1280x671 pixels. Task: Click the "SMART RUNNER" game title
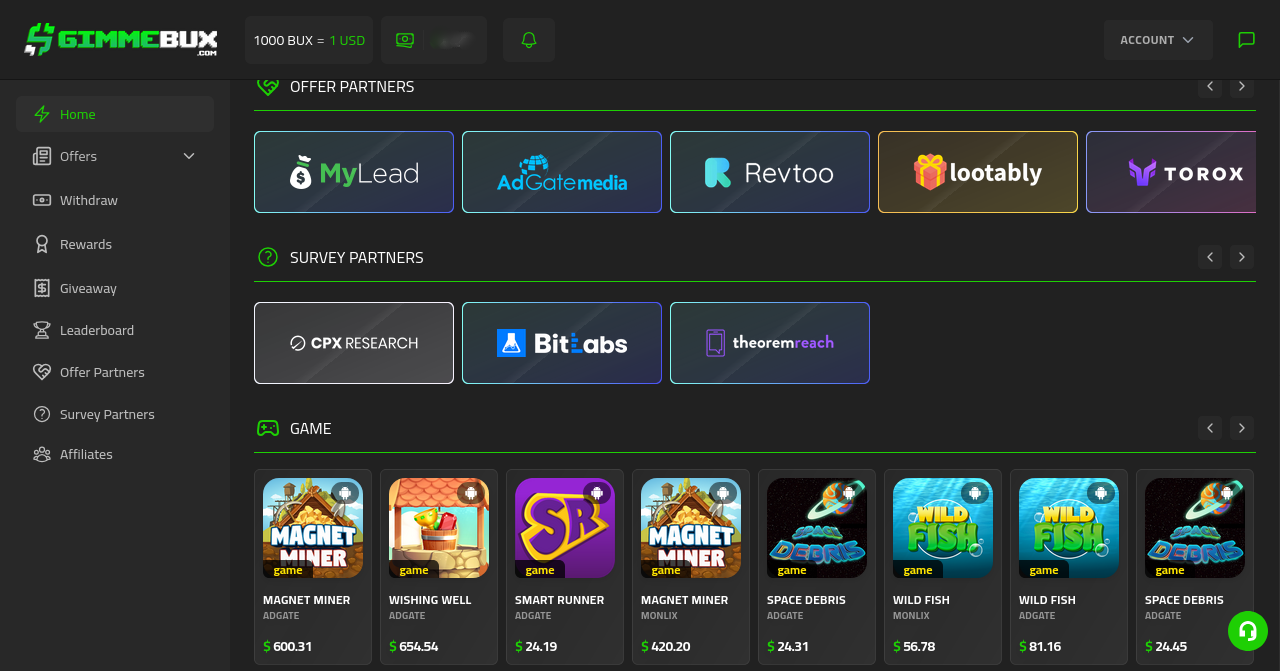pyautogui.click(x=560, y=600)
